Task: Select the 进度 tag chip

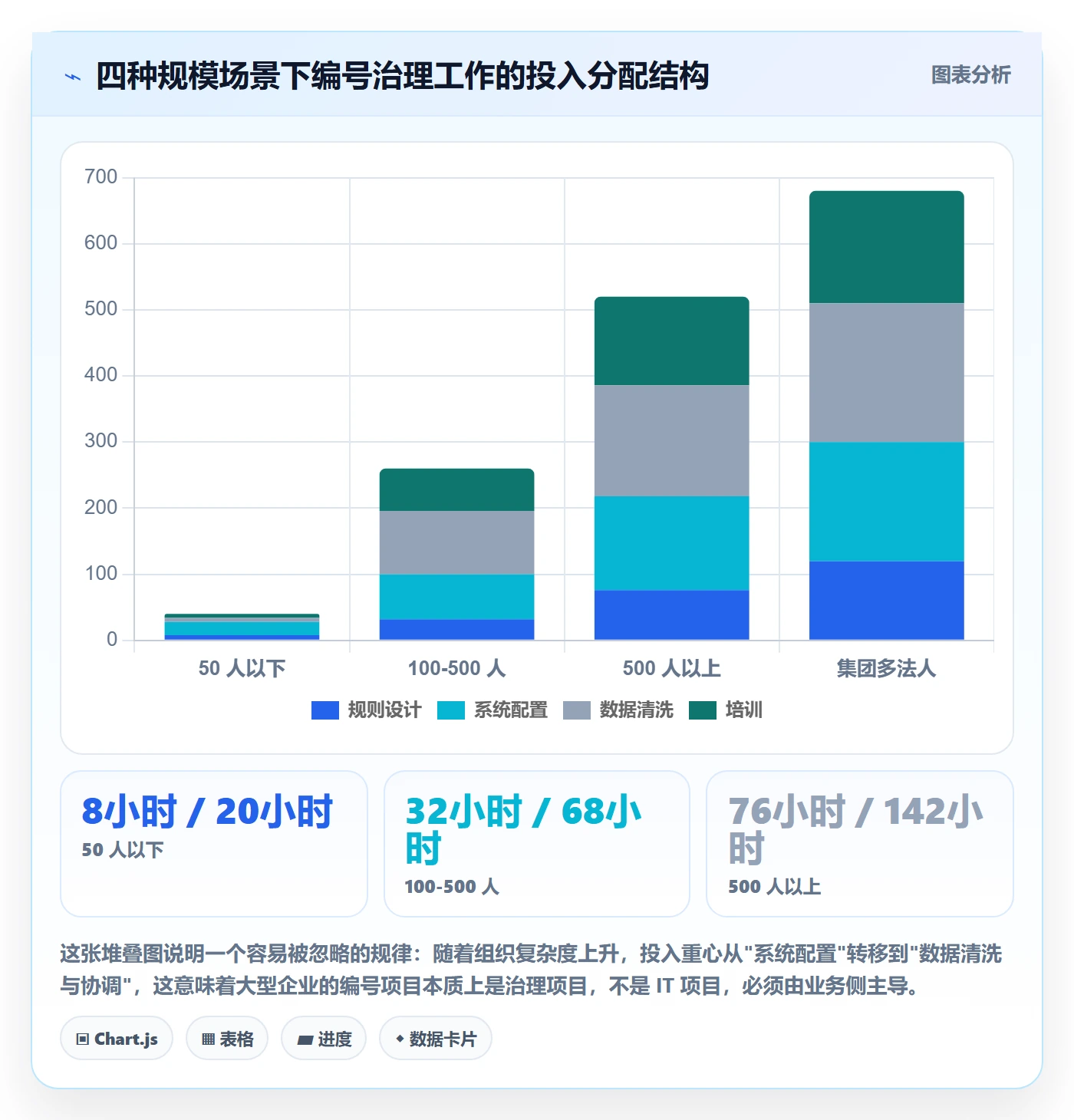Action: (324, 1039)
